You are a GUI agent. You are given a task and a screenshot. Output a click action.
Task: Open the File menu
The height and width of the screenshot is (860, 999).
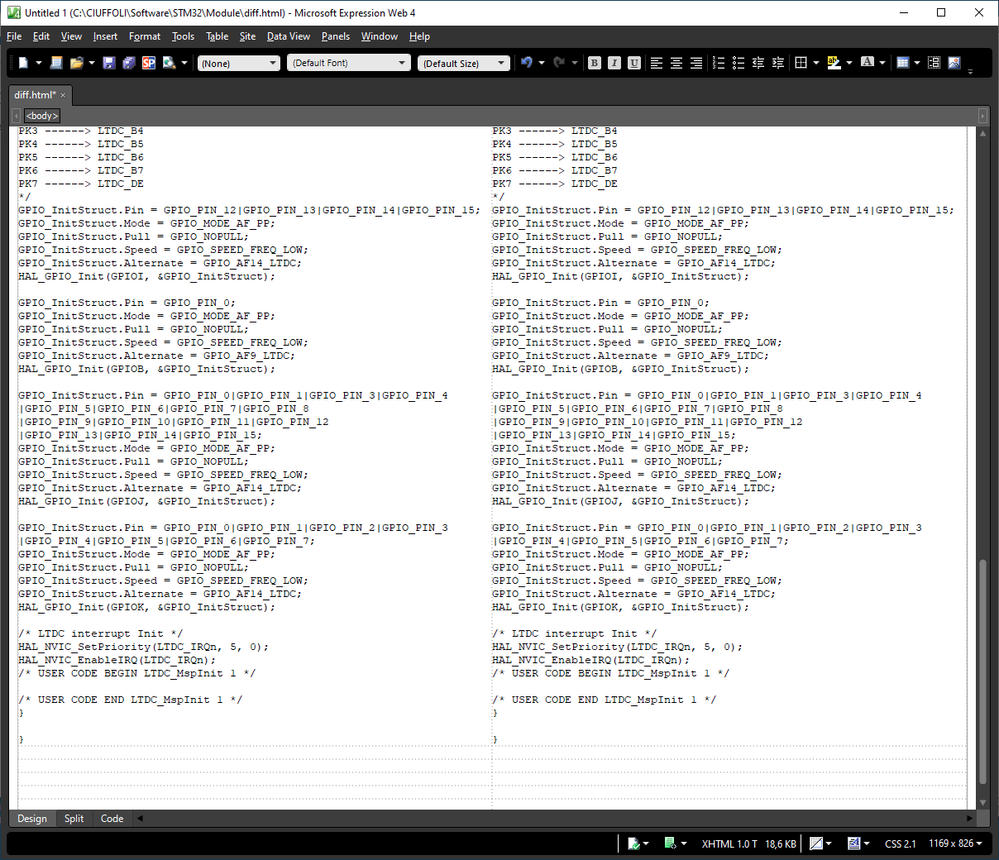point(14,36)
